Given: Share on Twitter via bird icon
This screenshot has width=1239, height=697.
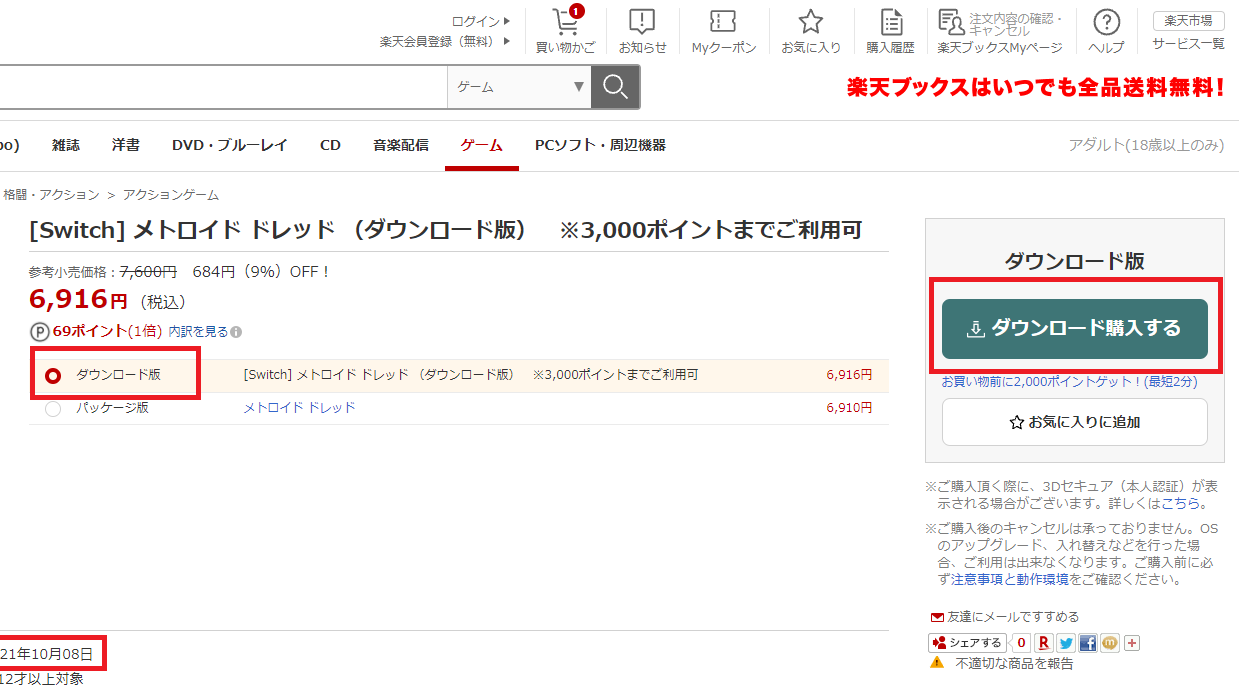Looking at the screenshot, I should [1066, 643].
